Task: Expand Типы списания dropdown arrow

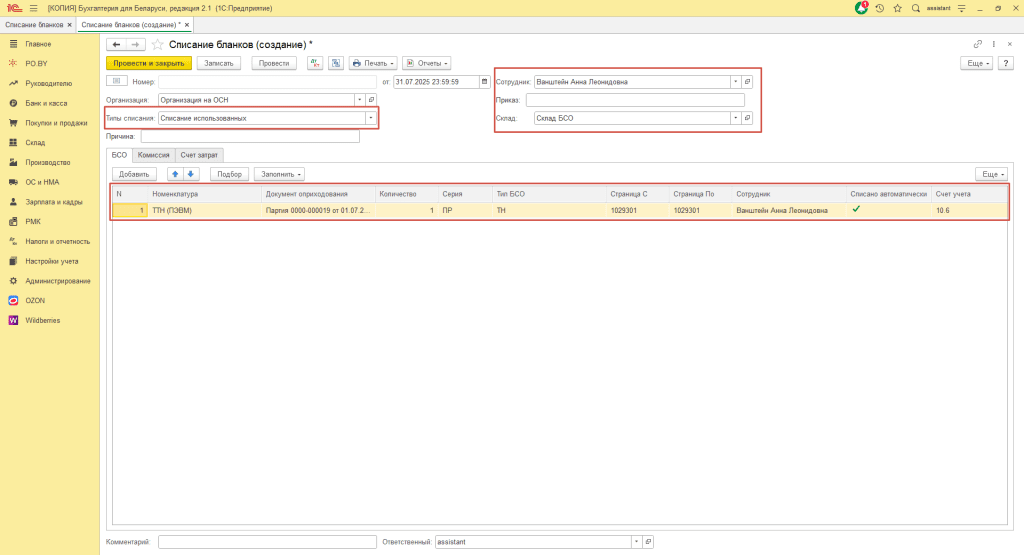Action: point(370,118)
